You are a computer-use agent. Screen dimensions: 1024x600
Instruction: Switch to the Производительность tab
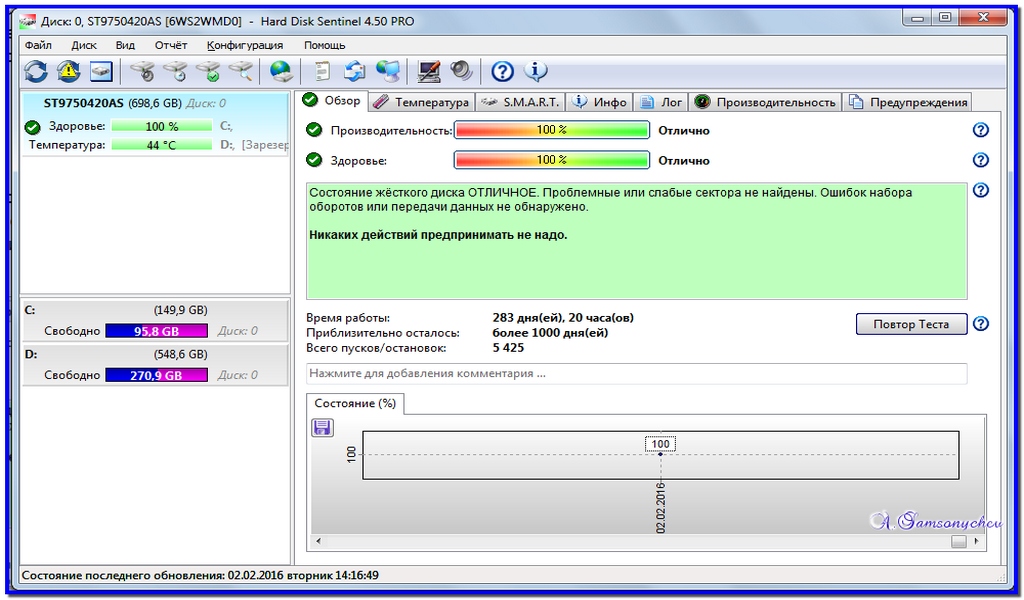coord(765,103)
